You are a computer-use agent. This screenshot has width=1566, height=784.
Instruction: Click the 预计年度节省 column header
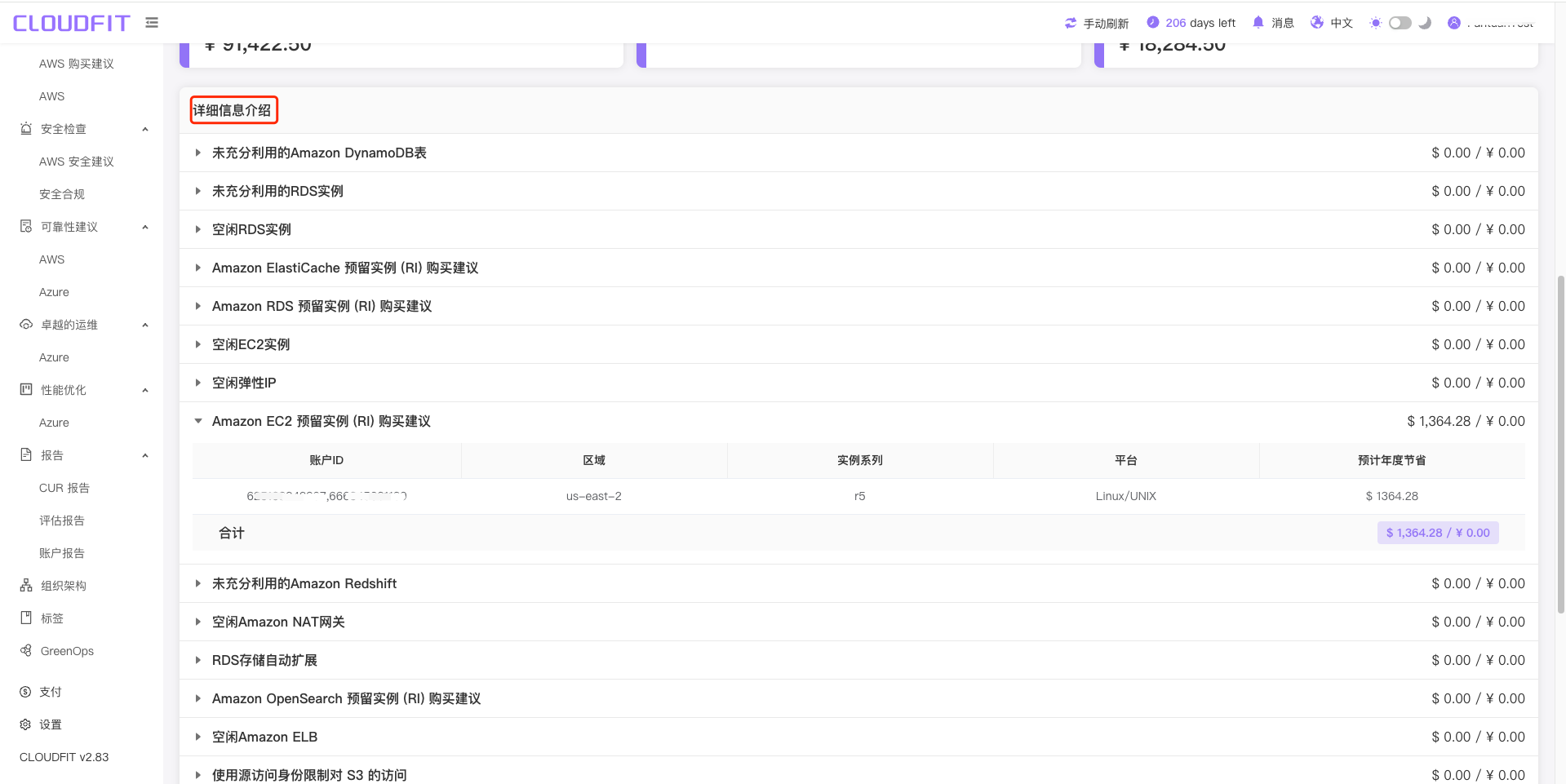[x=1392, y=460]
